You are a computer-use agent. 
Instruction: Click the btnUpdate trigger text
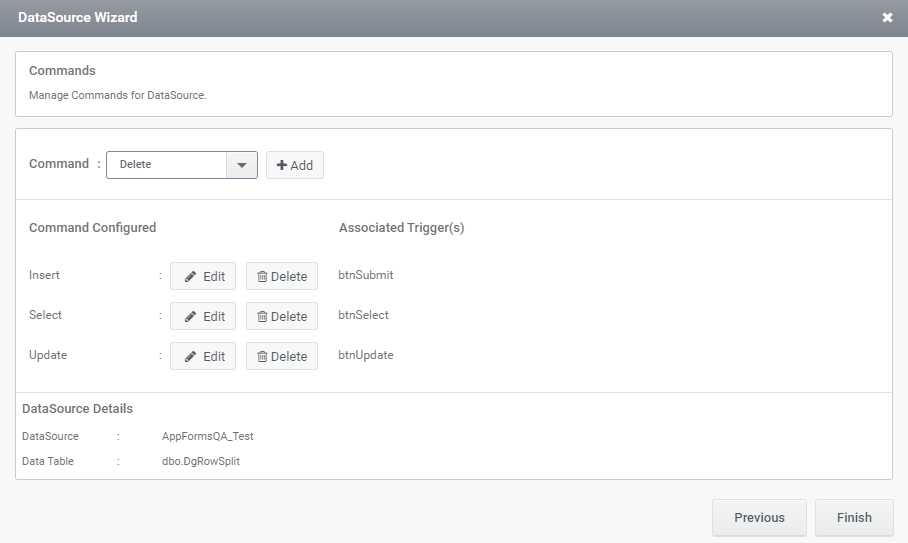[x=365, y=355]
